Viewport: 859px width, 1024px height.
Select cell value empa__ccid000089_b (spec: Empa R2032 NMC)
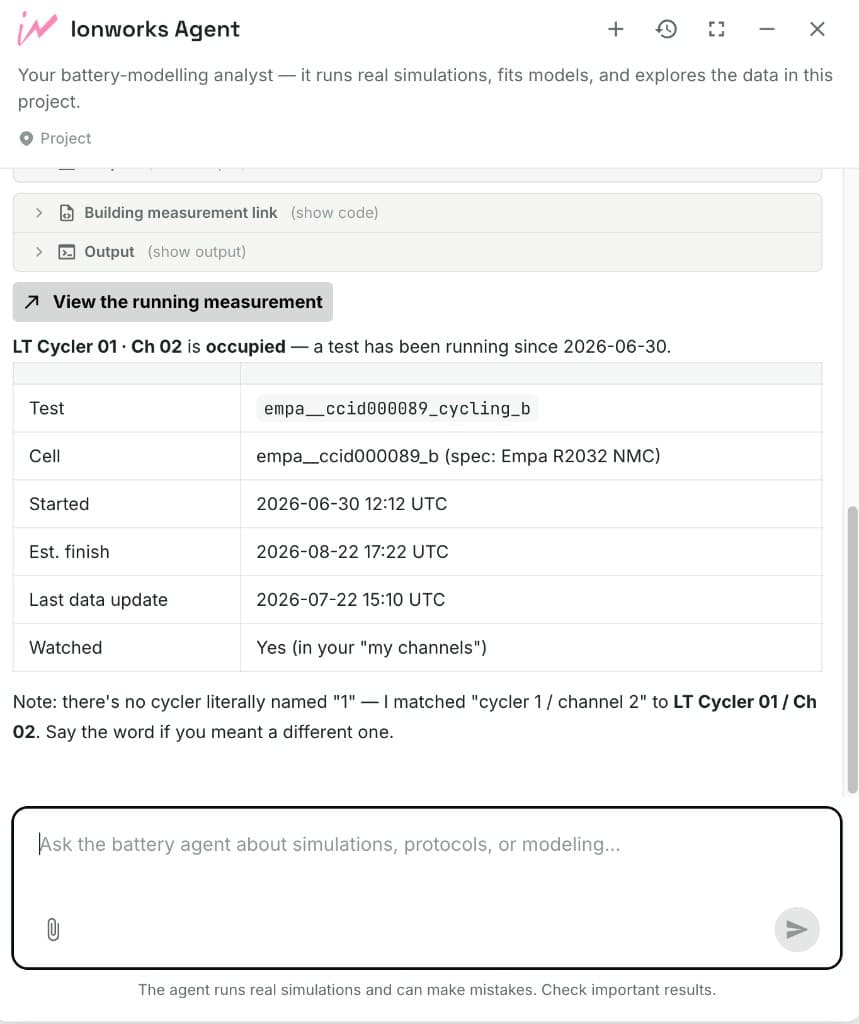[x=458, y=456]
